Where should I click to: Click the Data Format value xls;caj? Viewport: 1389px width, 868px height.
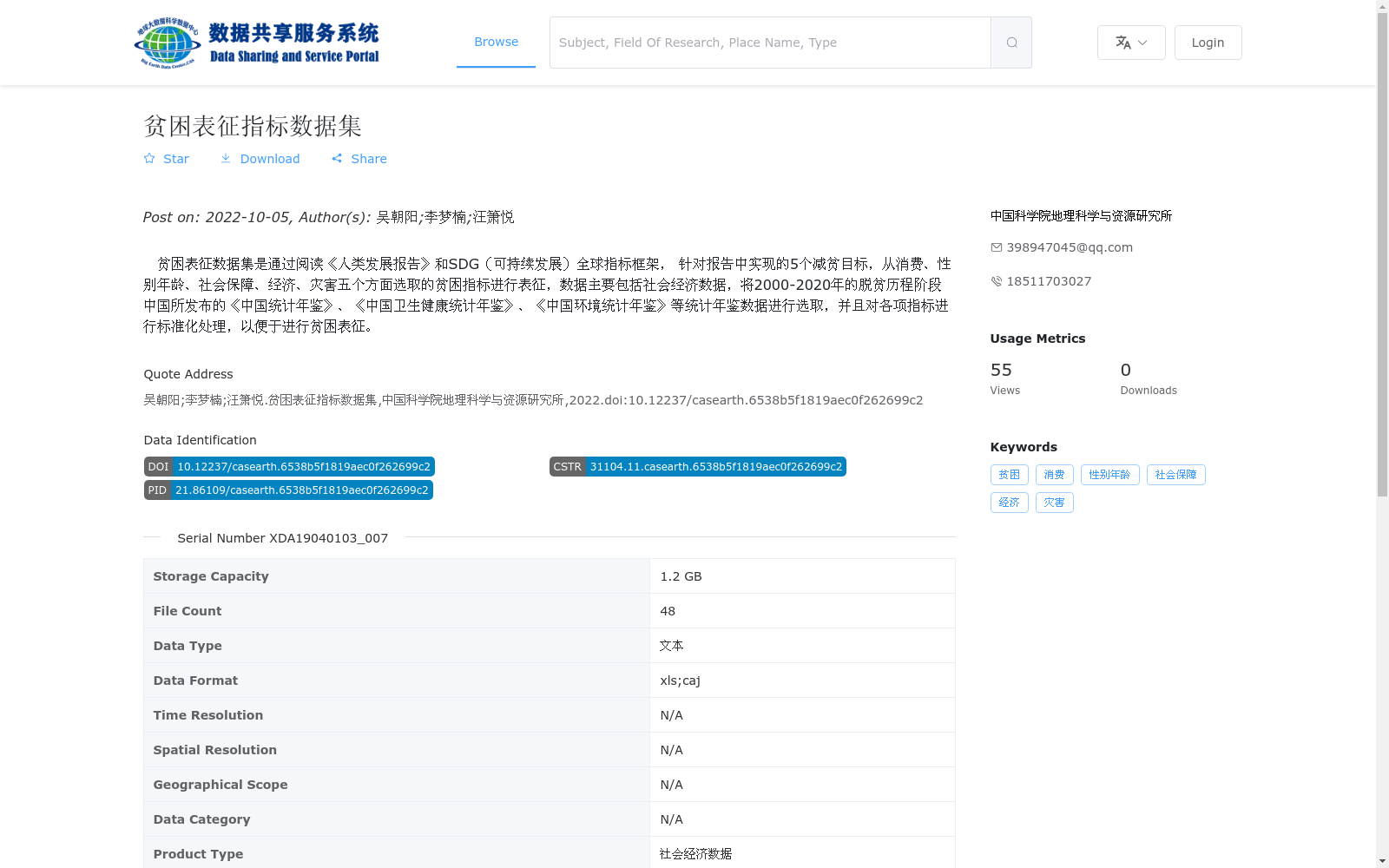(680, 681)
